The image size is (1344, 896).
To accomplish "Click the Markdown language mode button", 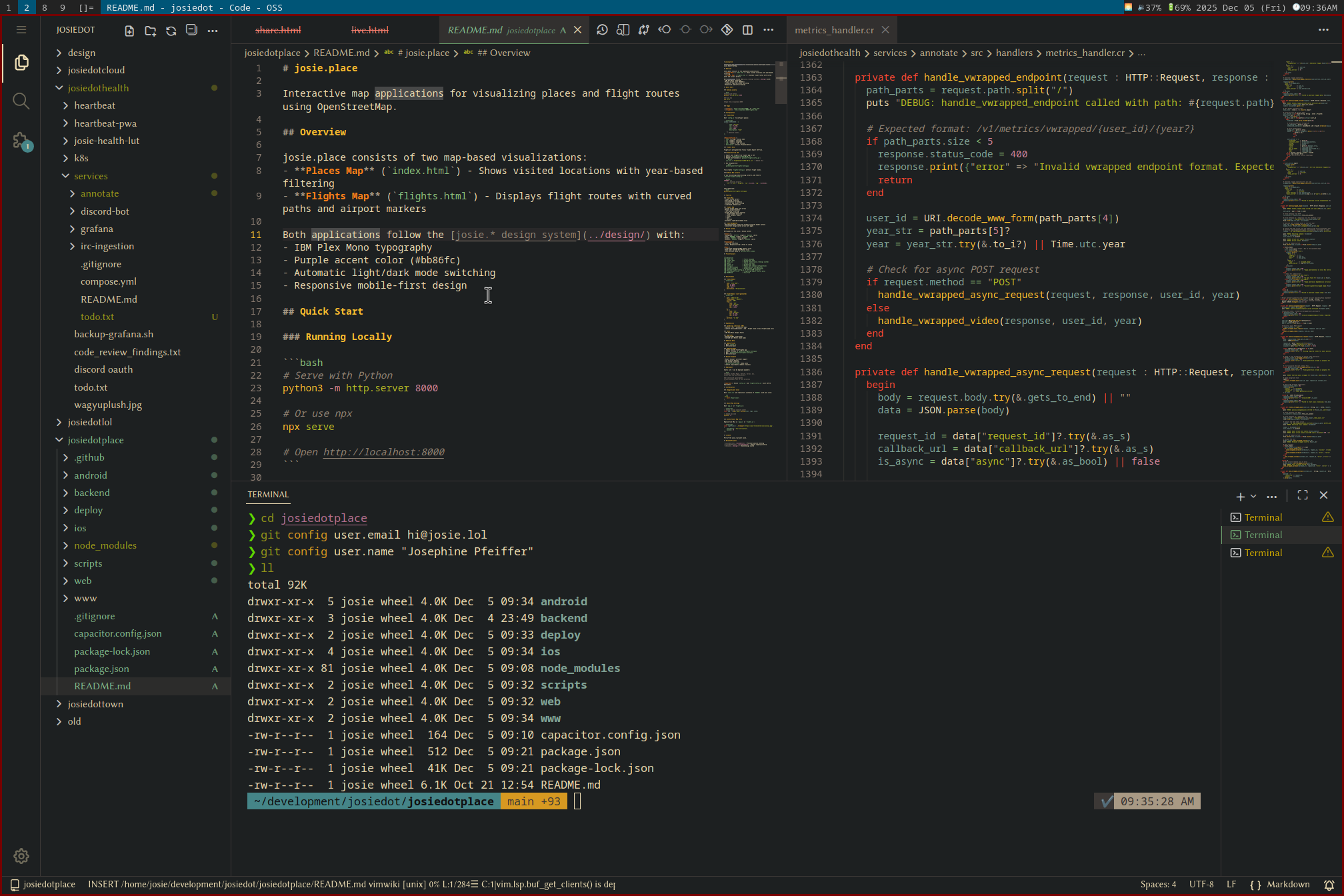I will click(x=1288, y=885).
